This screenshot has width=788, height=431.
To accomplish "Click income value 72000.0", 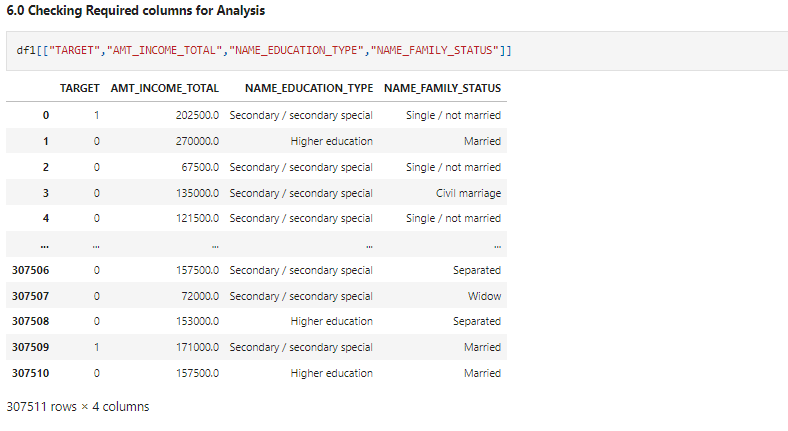I will pyautogui.click(x=200, y=296).
